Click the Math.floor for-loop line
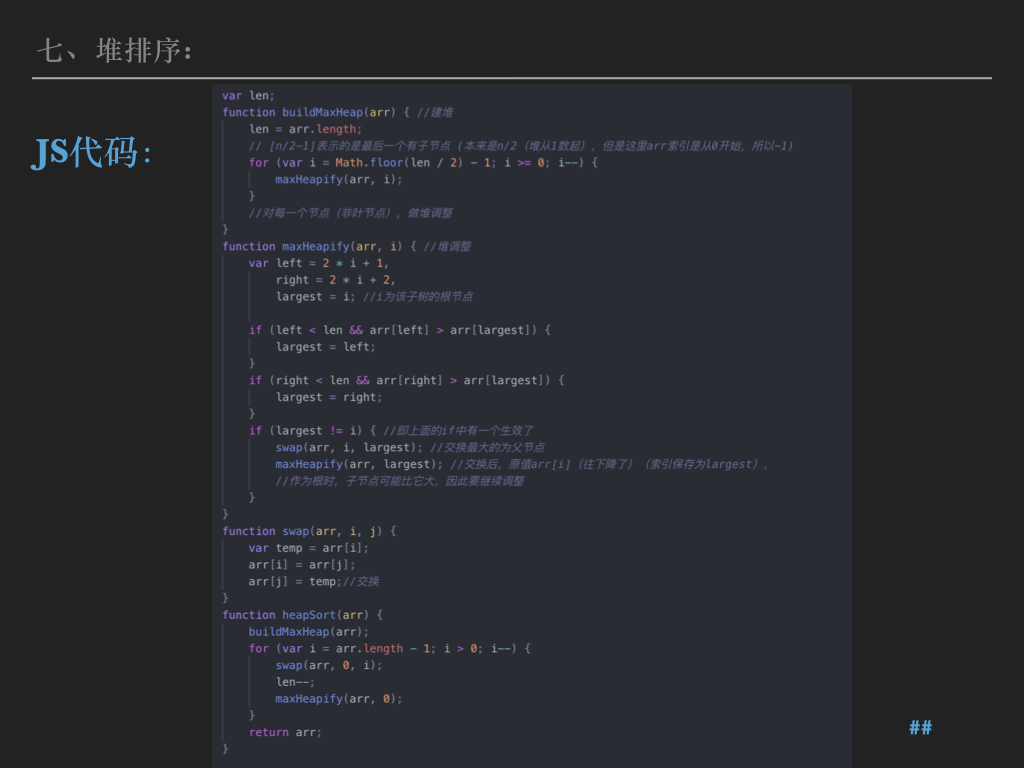 [422, 162]
